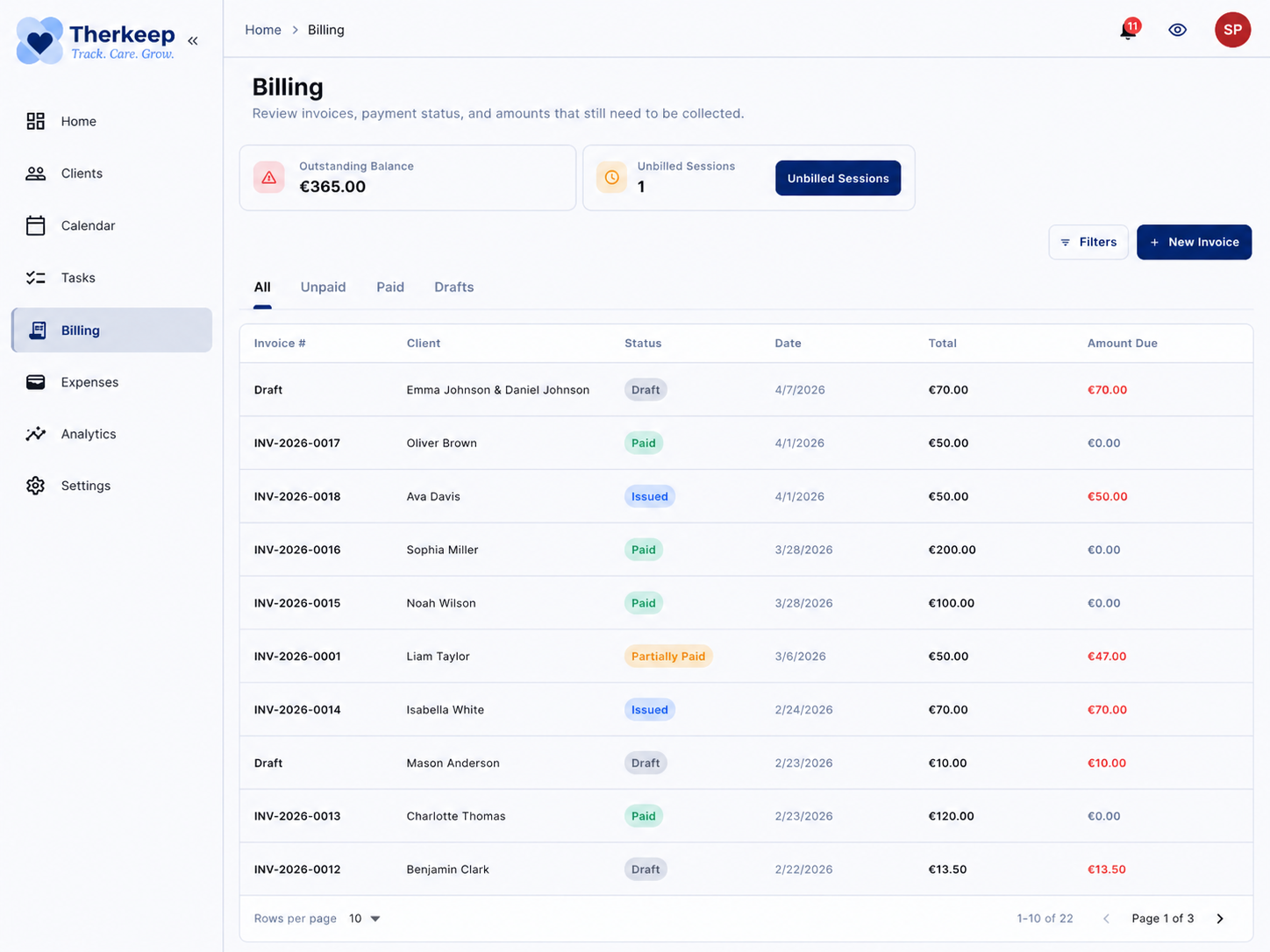Open the Clients section icon
Screen dimensions: 1270x952
[35, 173]
